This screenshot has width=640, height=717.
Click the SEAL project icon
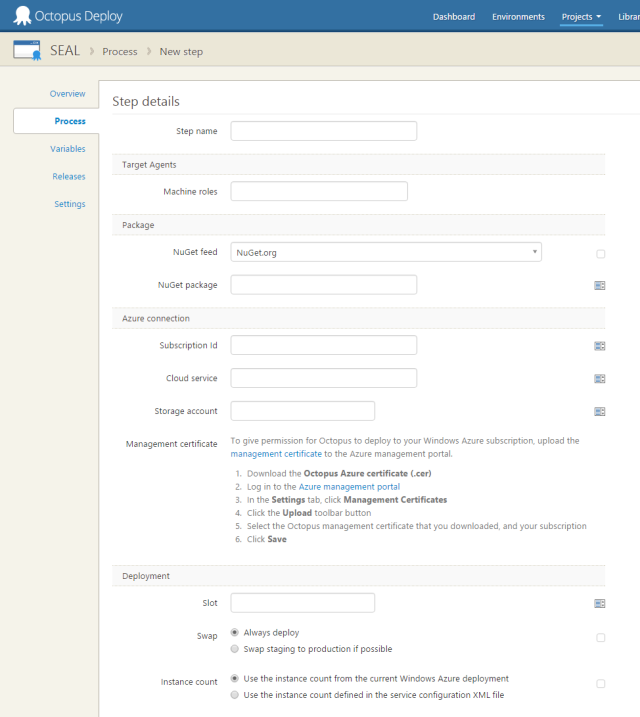[x=27, y=50]
